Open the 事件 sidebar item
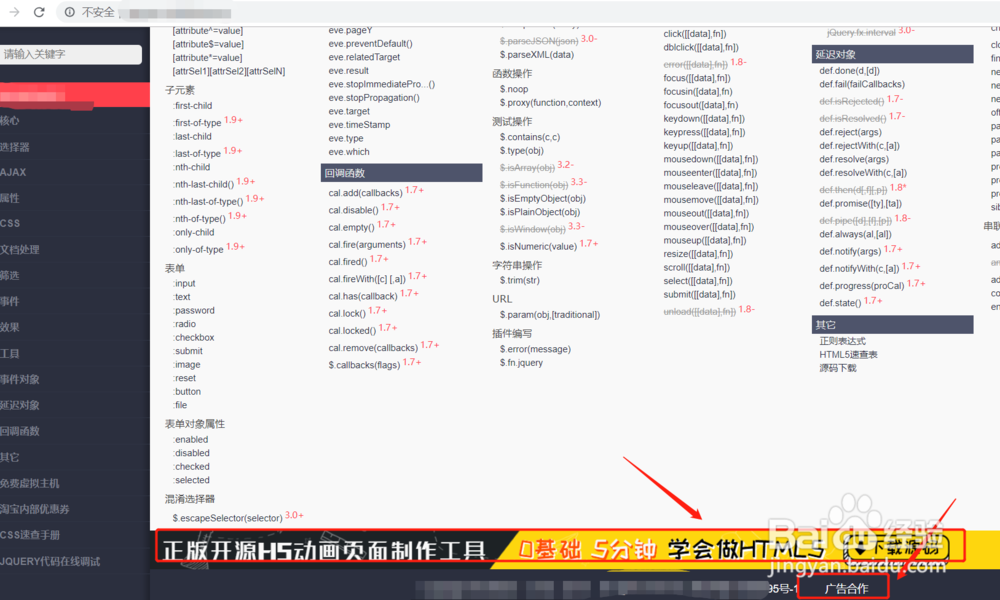The width and height of the screenshot is (1000, 600). coord(10,301)
